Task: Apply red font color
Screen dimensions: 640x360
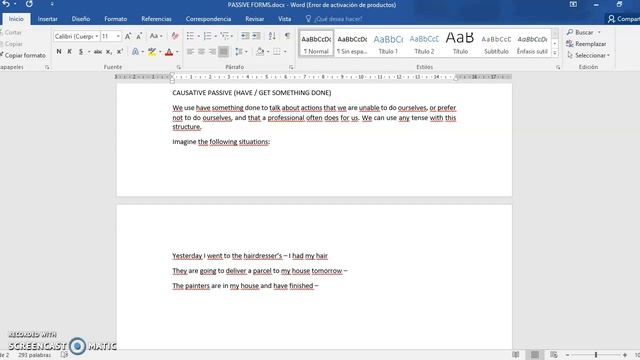Action: pos(169,52)
